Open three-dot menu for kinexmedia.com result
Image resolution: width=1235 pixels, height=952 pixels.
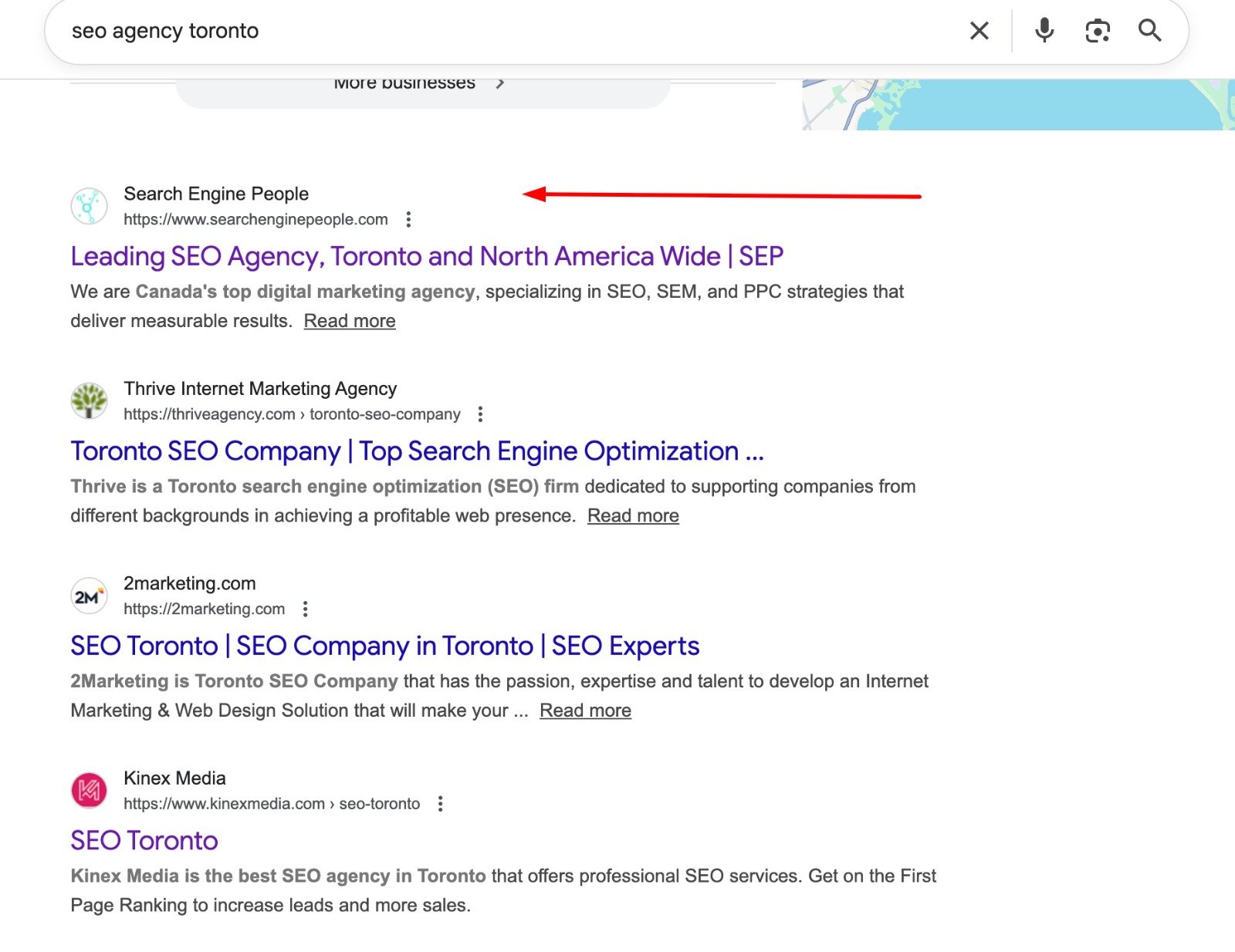pos(440,804)
